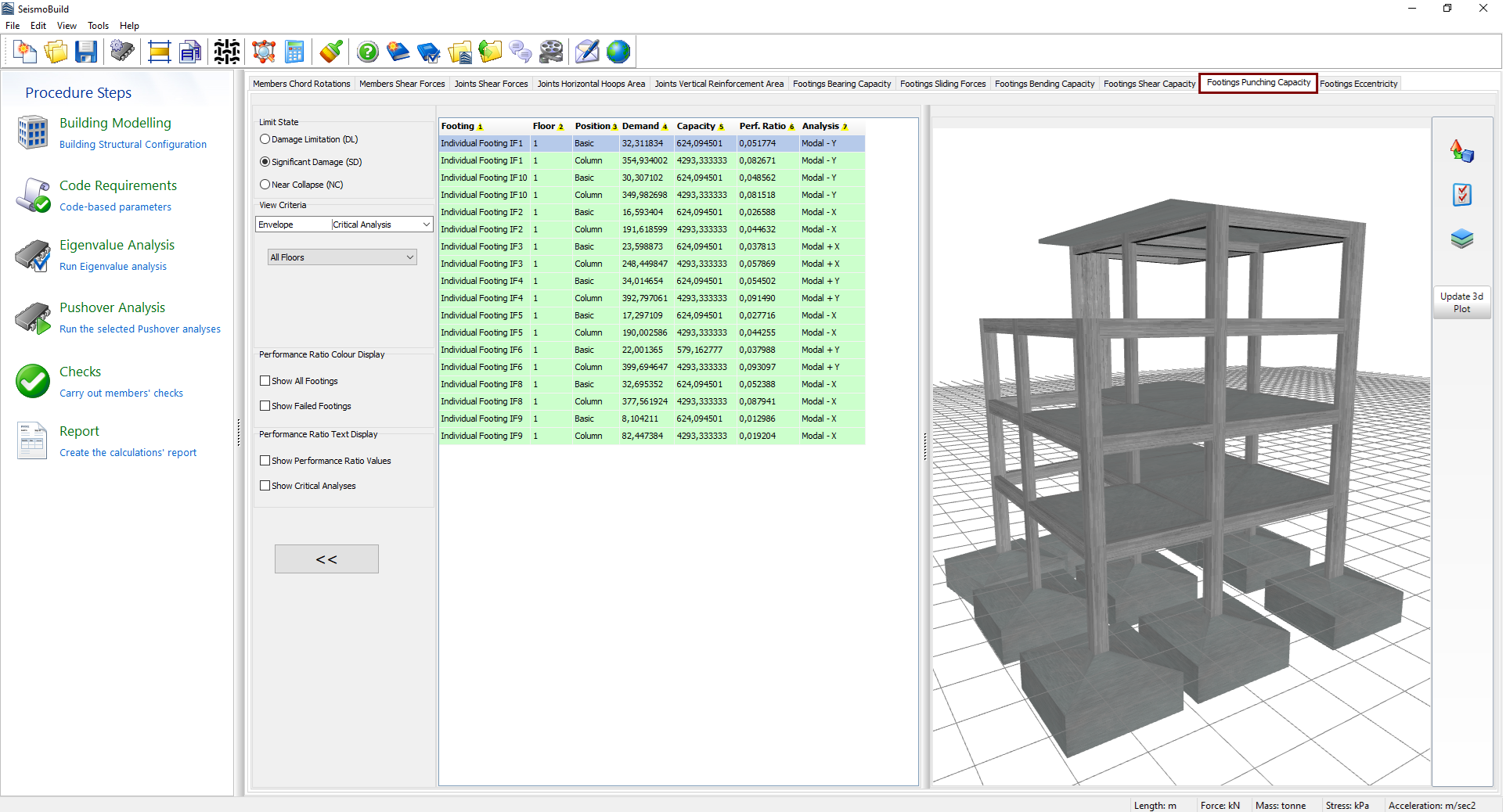Image resolution: width=1506 pixels, height=812 pixels.
Task: Expand the All Floors dropdown
Action: (342, 257)
